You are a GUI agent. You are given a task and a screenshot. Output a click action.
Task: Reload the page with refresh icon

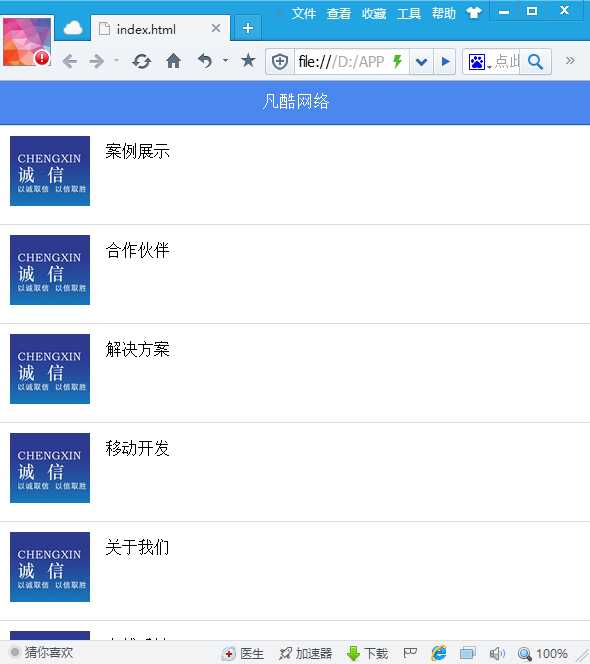coord(141,62)
